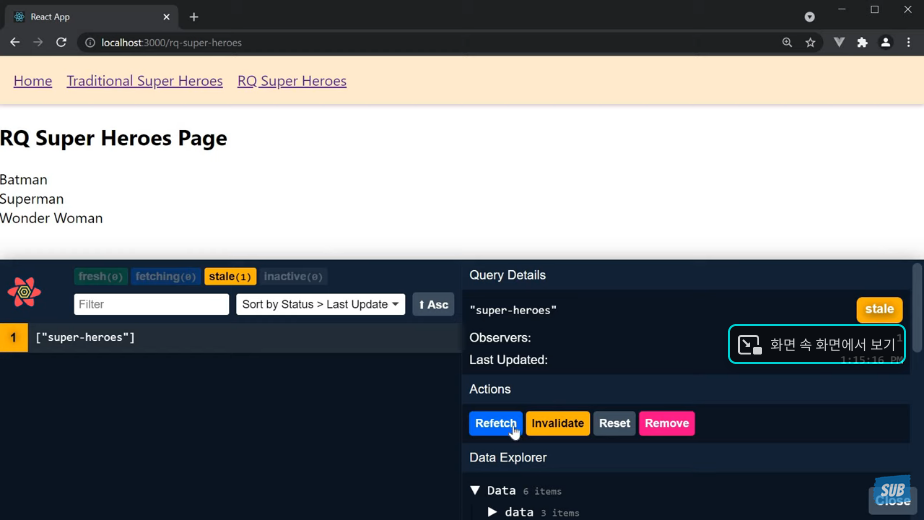
Task: Close the React App tab
Action: tap(166, 17)
